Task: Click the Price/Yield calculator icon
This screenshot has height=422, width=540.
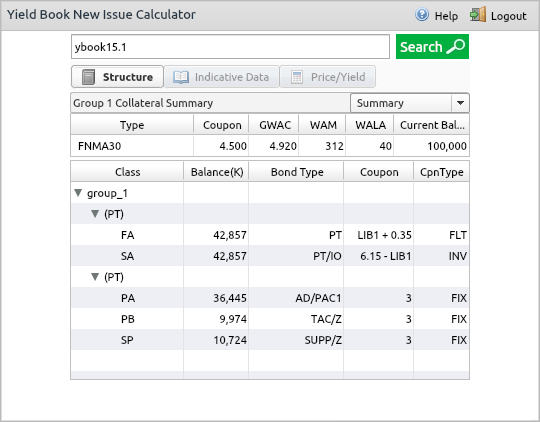Action: pos(297,77)
